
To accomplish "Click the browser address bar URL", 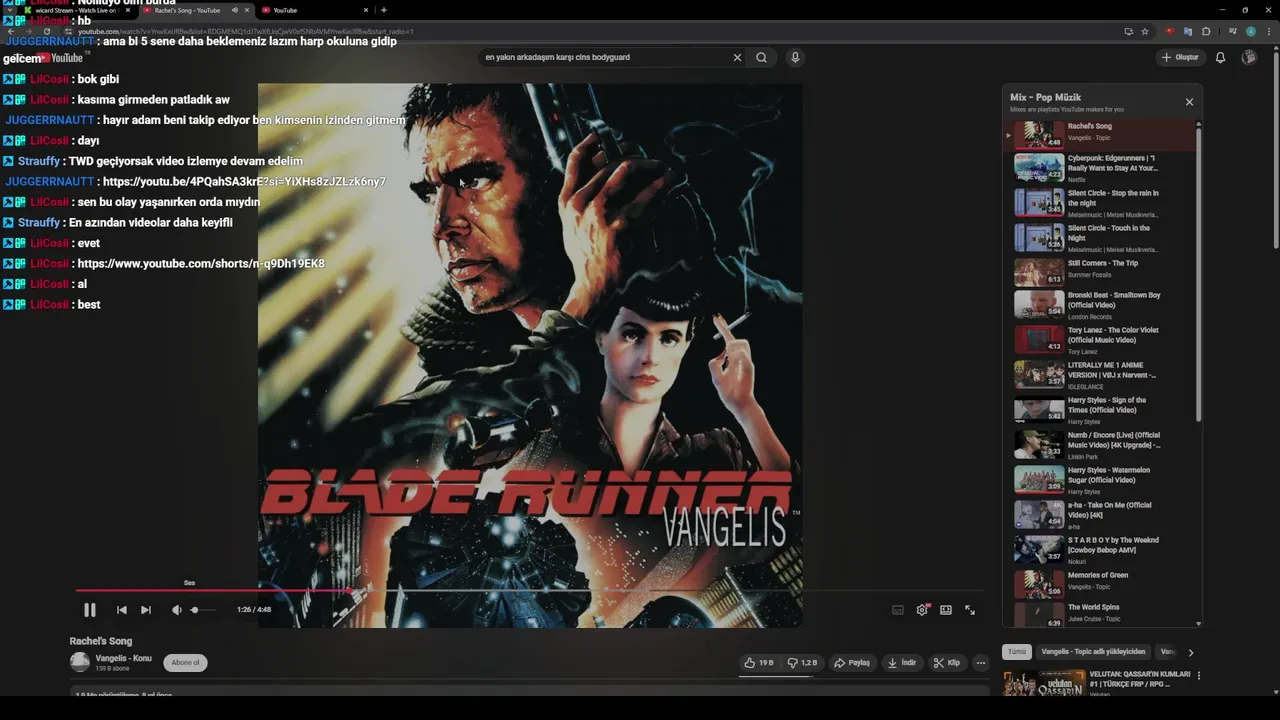I will pyautogui.click(x=245, y=31).
